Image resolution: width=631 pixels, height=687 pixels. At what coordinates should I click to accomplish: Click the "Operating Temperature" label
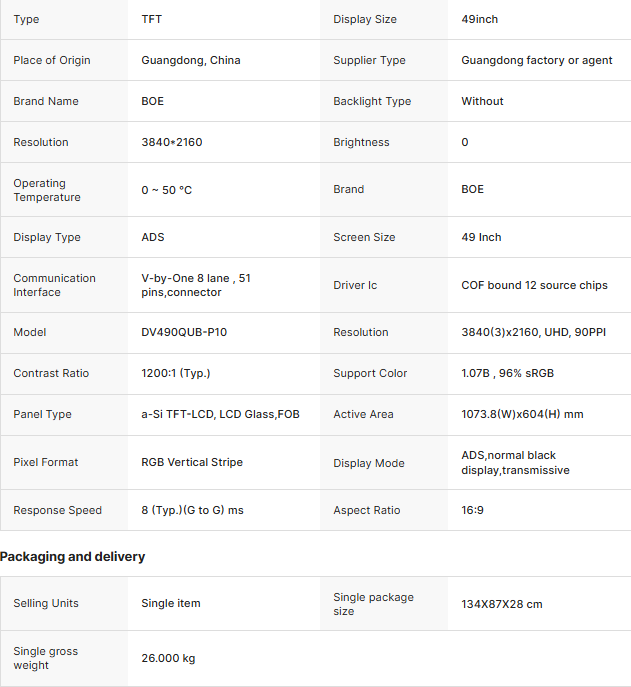47,190
